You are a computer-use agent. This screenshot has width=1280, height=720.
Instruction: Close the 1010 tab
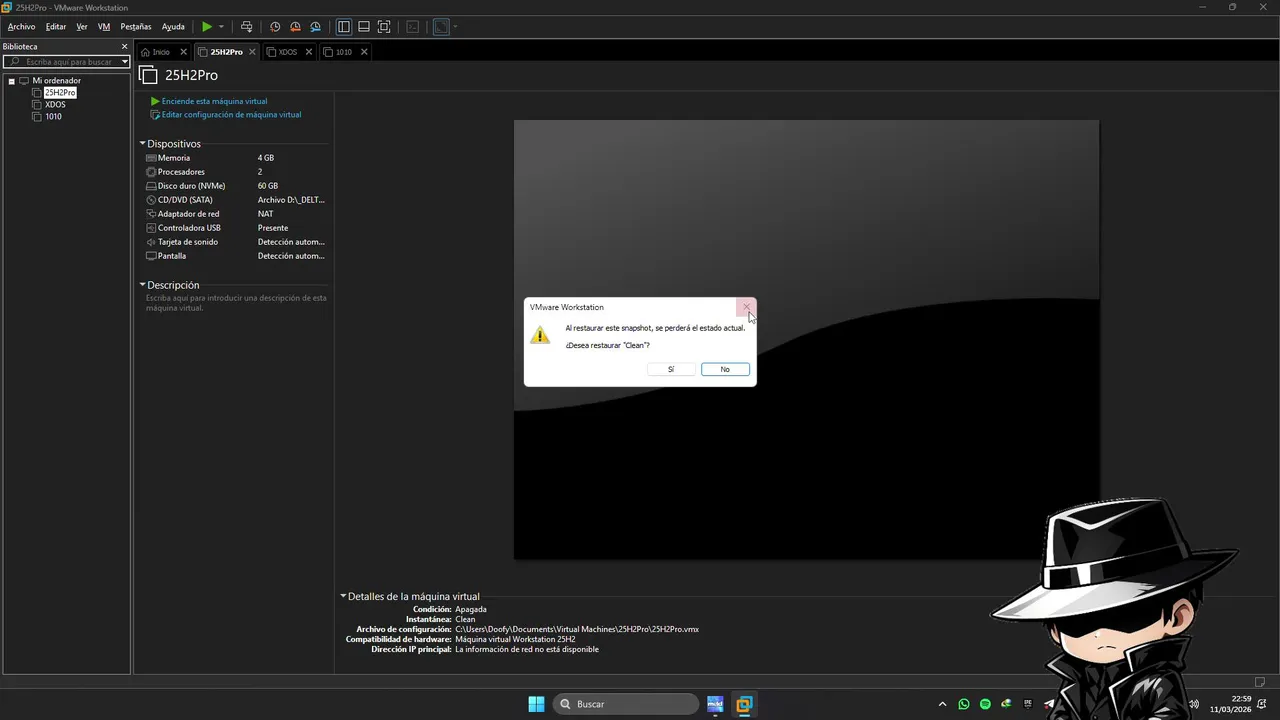coord(364,52)
